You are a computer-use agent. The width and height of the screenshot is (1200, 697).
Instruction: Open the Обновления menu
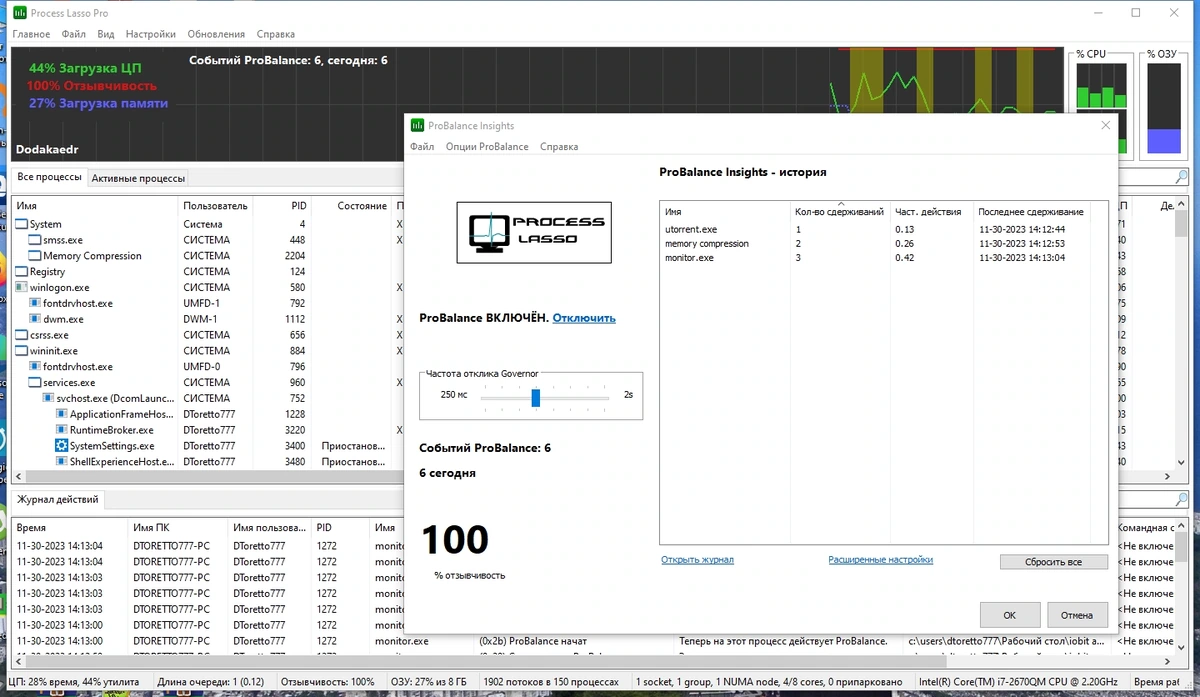[x=216, y=34]
